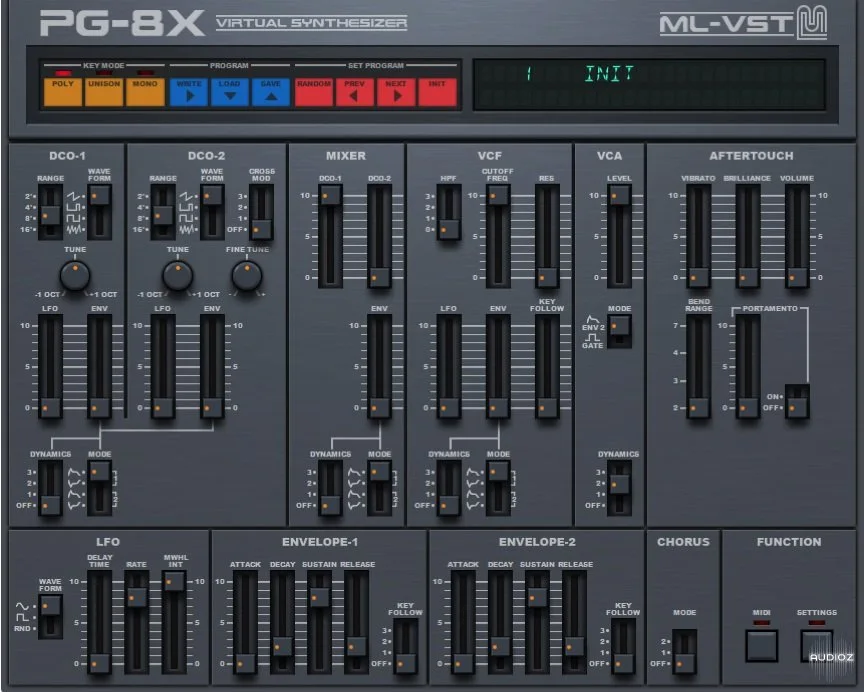The height and width of the screenshot is (692, 864).
Task: Go to PREV program
Action: coord(355,92)
